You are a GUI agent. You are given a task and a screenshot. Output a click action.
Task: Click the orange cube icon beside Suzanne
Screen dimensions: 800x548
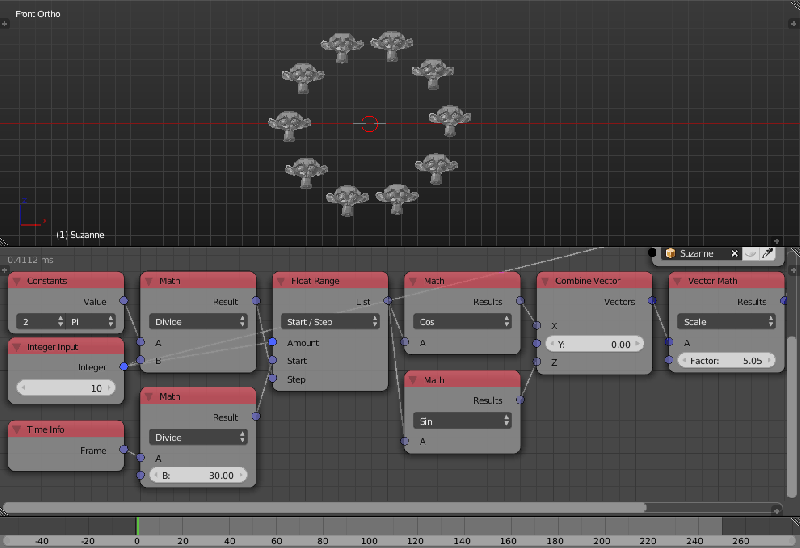click(670, 253)
